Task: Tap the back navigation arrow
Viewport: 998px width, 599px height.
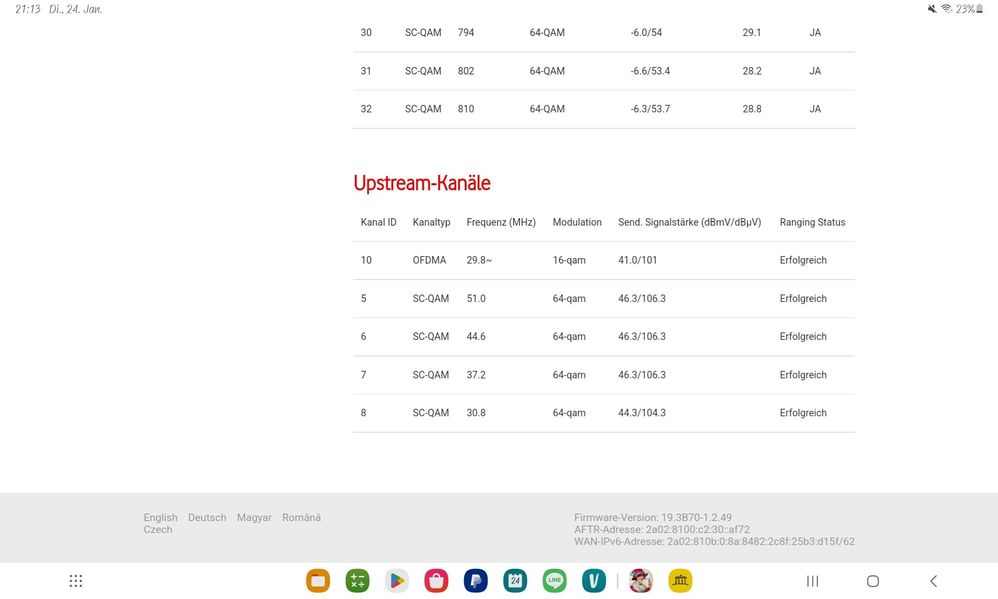Action: (x=934, y=581)
